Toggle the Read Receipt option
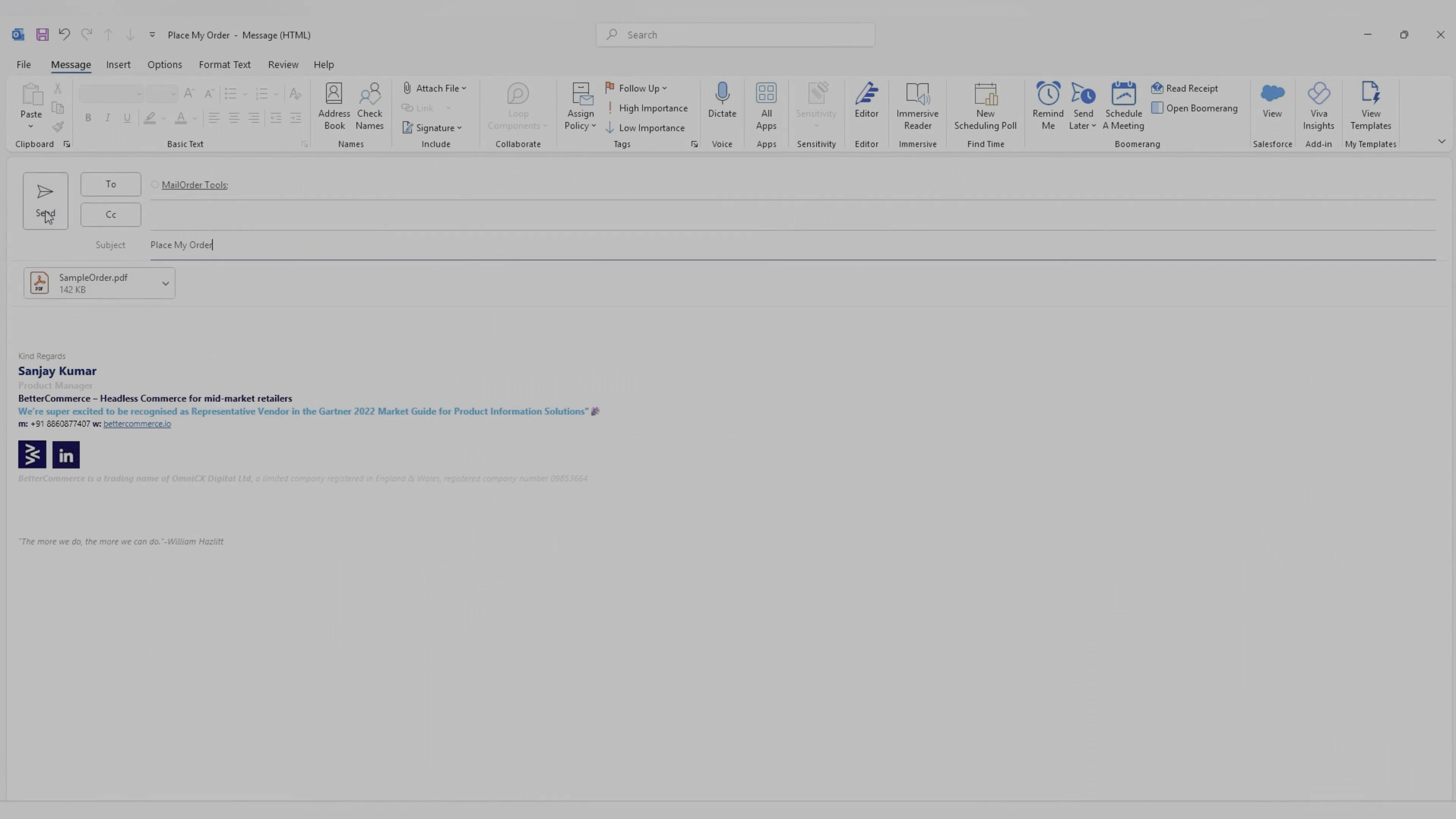 click(x=1185, y=88)
